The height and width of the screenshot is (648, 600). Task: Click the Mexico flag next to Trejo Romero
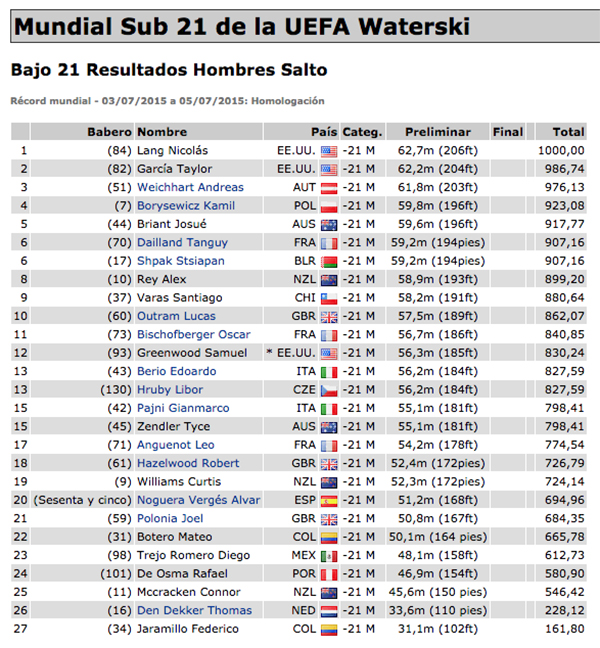click(x=330, y=555)
